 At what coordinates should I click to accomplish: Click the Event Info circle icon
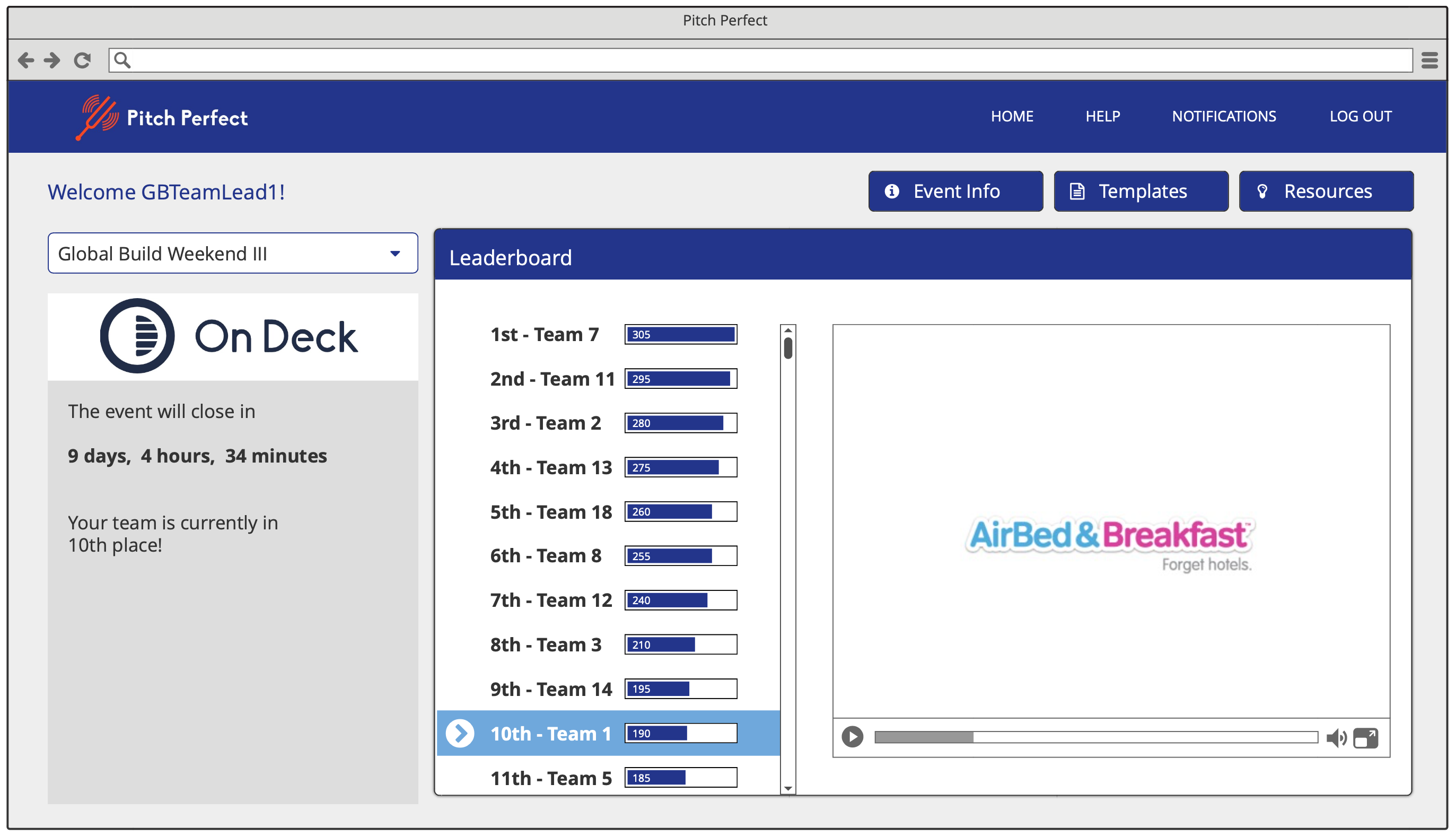click(891, 191)
